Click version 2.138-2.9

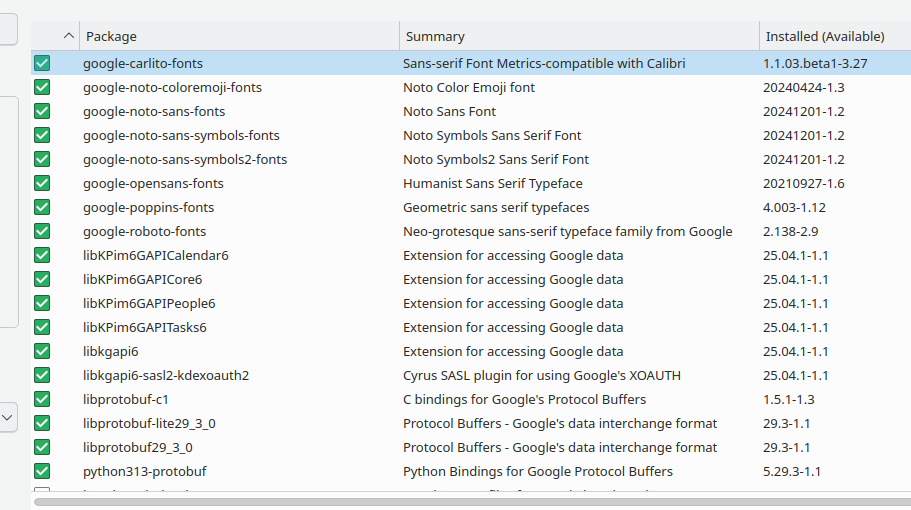(791, 231)
